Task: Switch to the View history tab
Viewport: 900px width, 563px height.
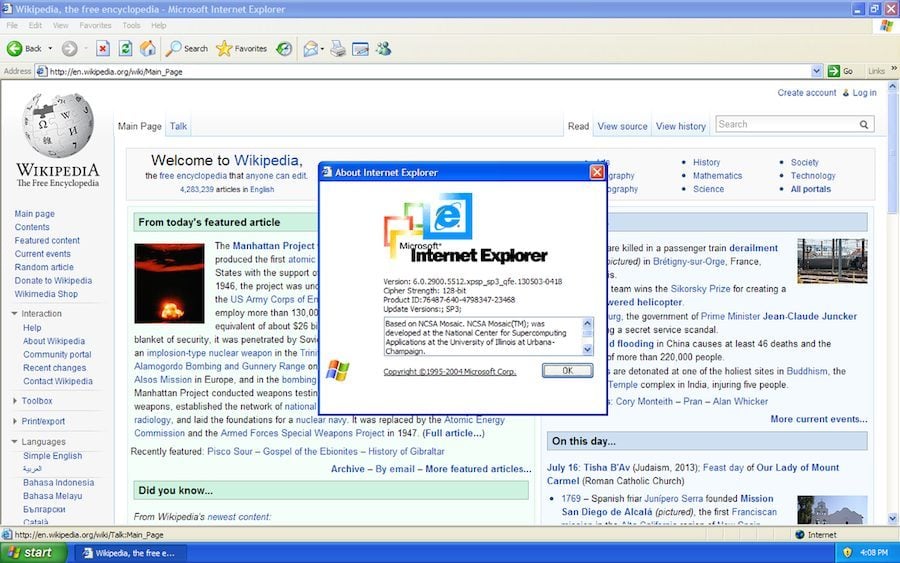Action: (x=681, y=126)
